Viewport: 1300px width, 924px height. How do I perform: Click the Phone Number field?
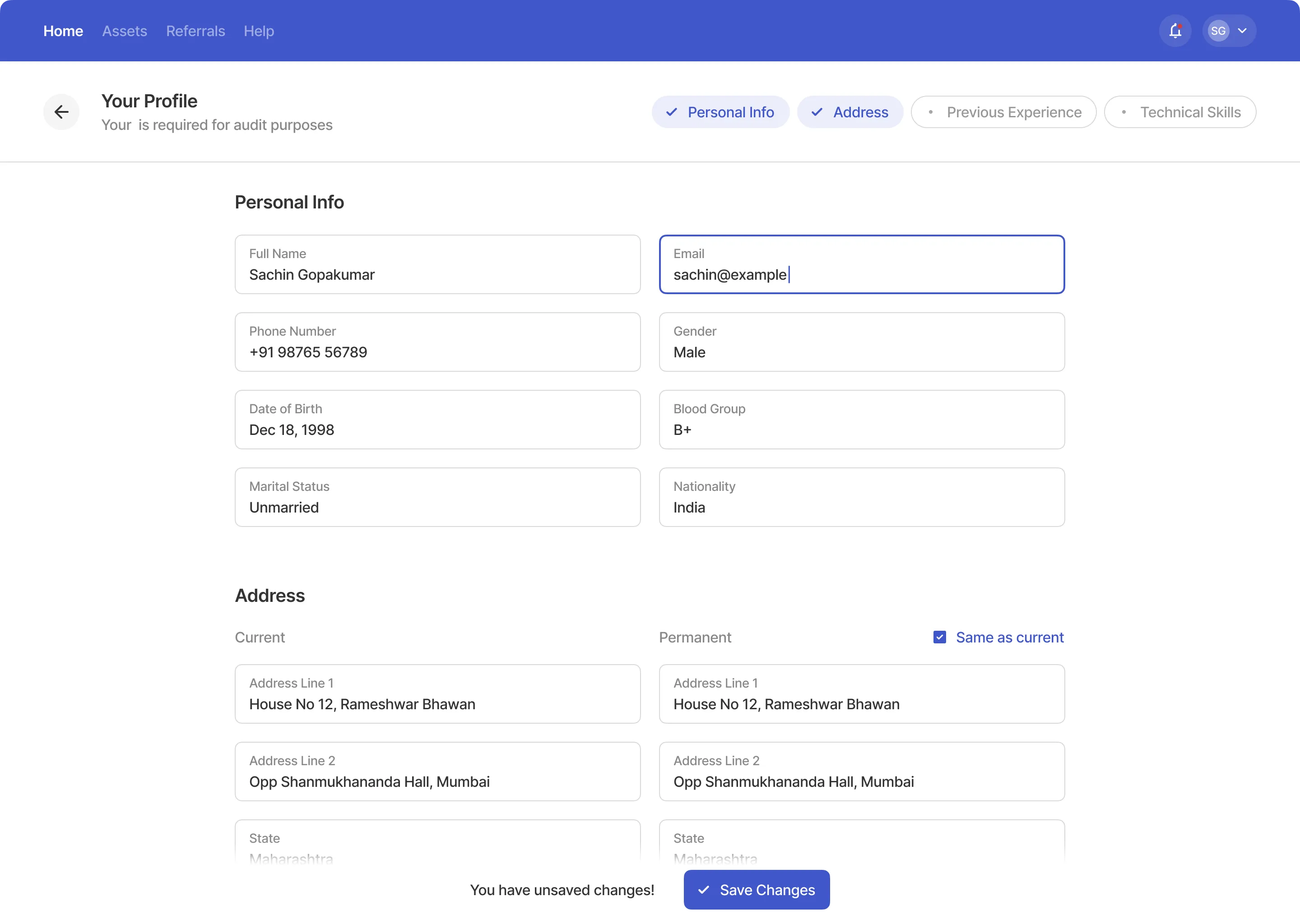(x=437, y=342)
